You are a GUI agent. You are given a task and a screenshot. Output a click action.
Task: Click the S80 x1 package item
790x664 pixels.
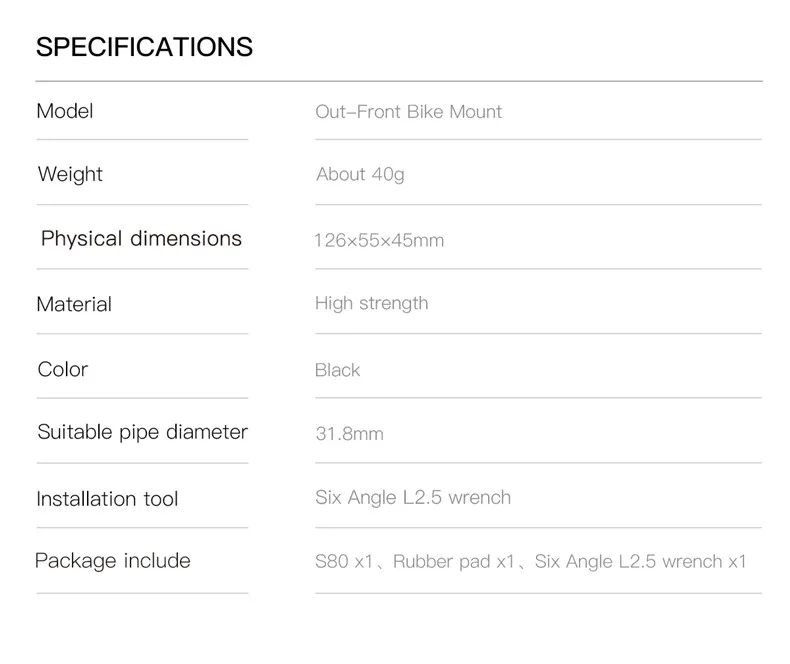click(343, 561)
